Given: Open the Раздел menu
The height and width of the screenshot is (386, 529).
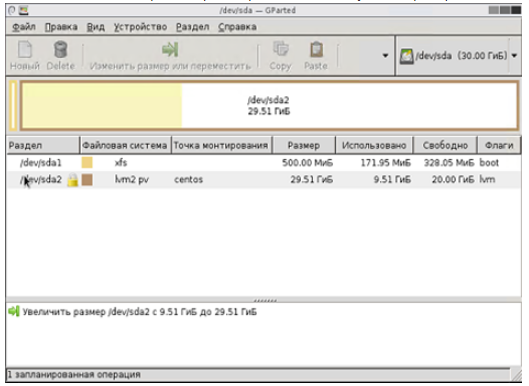Looking at the screenshot, I should (193, 27).
